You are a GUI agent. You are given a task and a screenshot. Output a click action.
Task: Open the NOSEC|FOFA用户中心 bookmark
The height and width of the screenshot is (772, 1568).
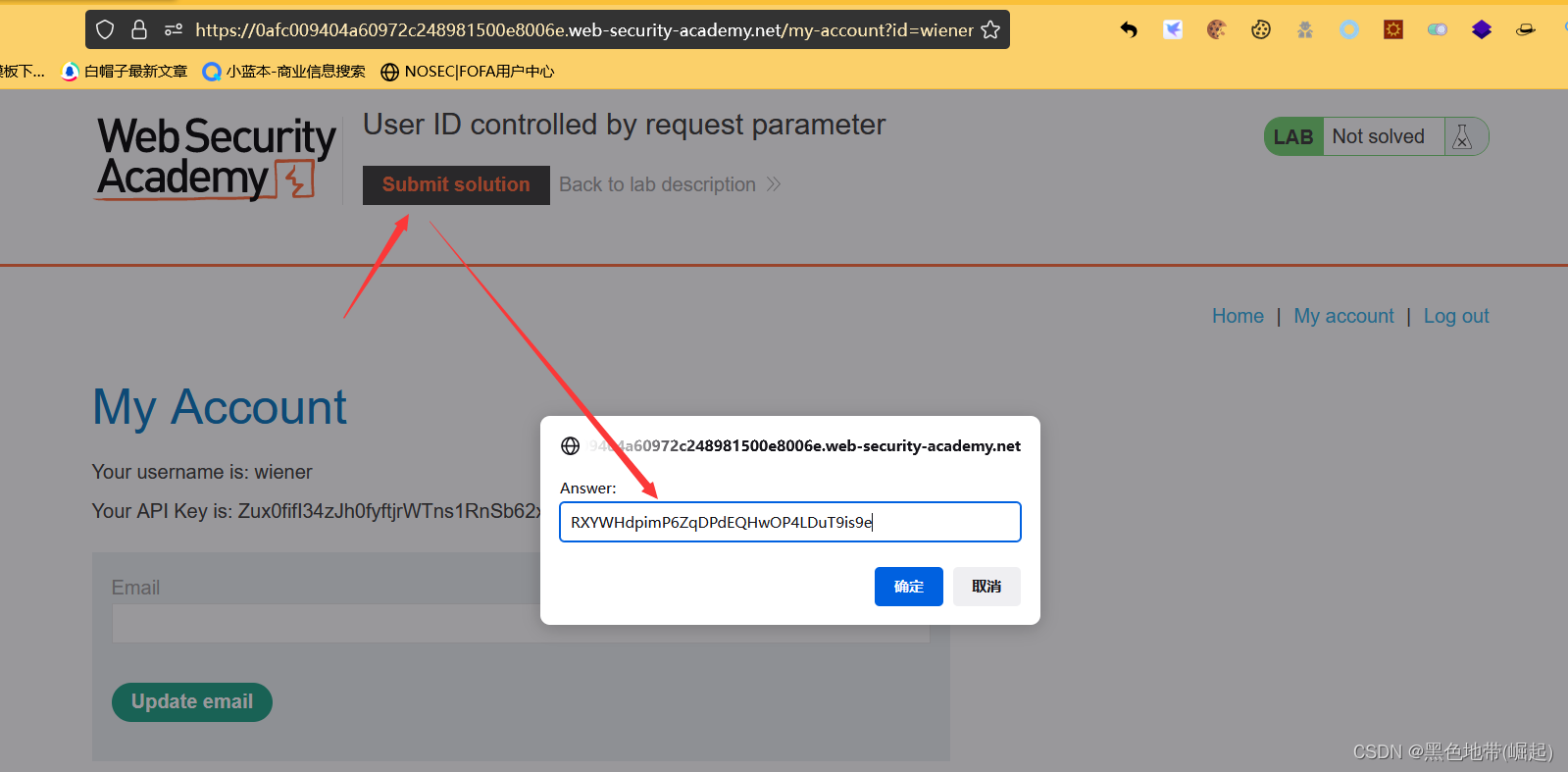pos(469,71)
